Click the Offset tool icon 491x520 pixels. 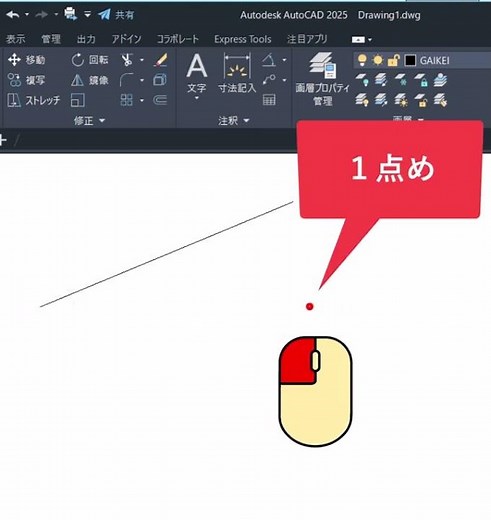point(160,100)
